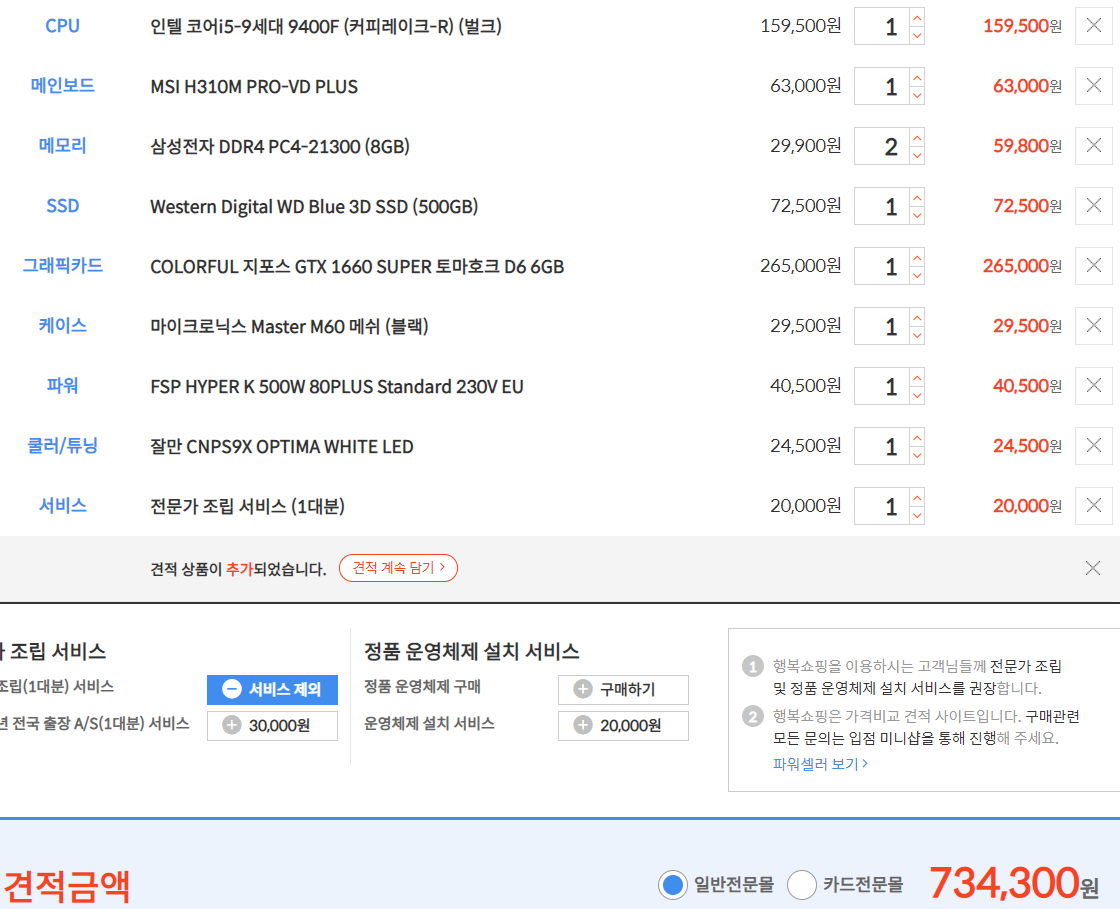Open the 케이스 category link
Image resolution: width=1120 pixels, height=909 pixels.
(x=62, y=326)
